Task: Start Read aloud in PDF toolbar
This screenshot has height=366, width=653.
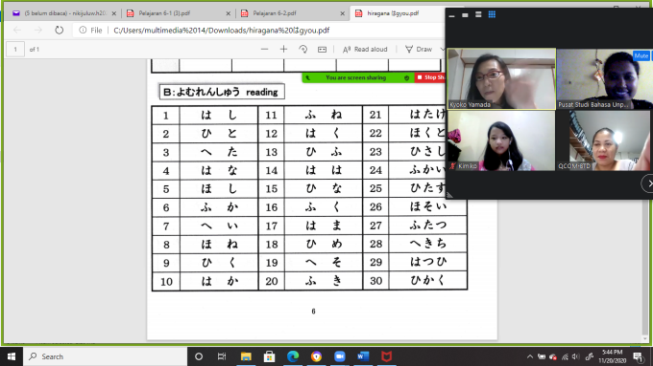Action: pos(365,49)
